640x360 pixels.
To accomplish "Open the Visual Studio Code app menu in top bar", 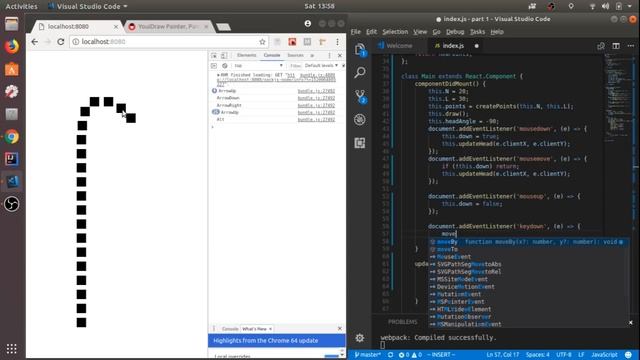I will [x=88, y=6].
